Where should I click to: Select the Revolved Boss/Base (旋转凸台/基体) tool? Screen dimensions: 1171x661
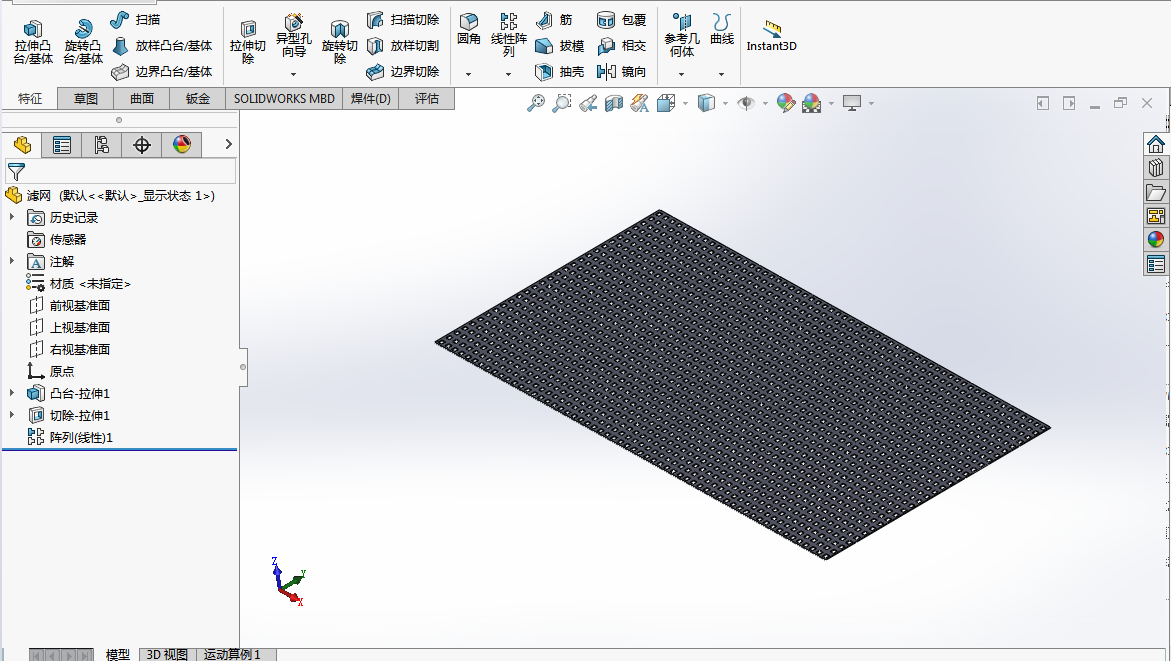pyautogui.click(x=83, y=43)
